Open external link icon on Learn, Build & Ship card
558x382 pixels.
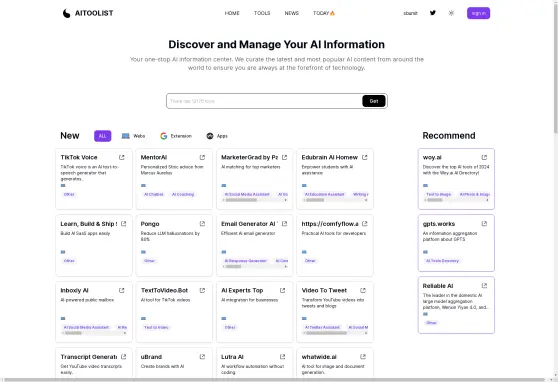click(x=123, y=224)
